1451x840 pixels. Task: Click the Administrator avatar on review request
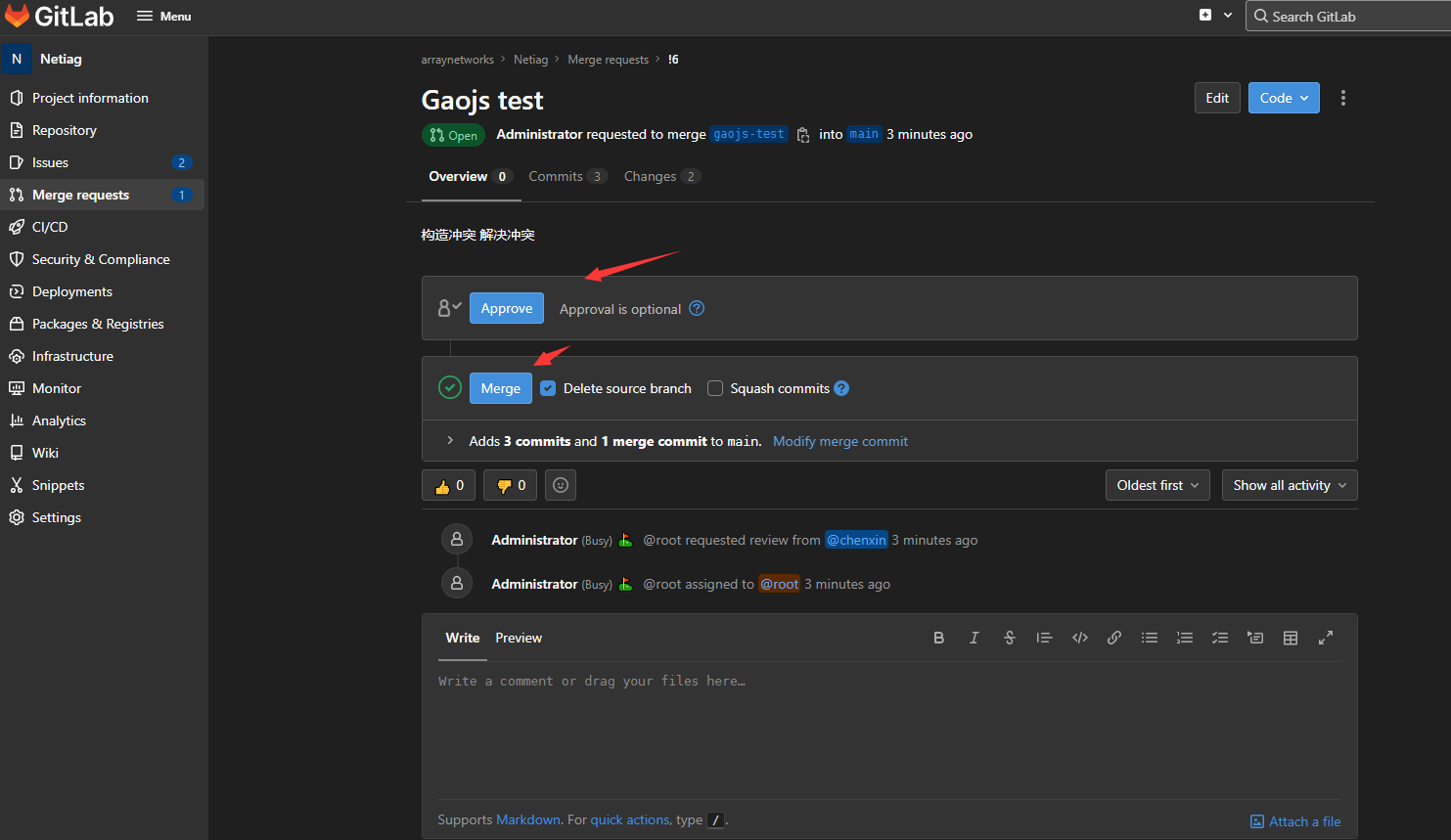point(457,539)
